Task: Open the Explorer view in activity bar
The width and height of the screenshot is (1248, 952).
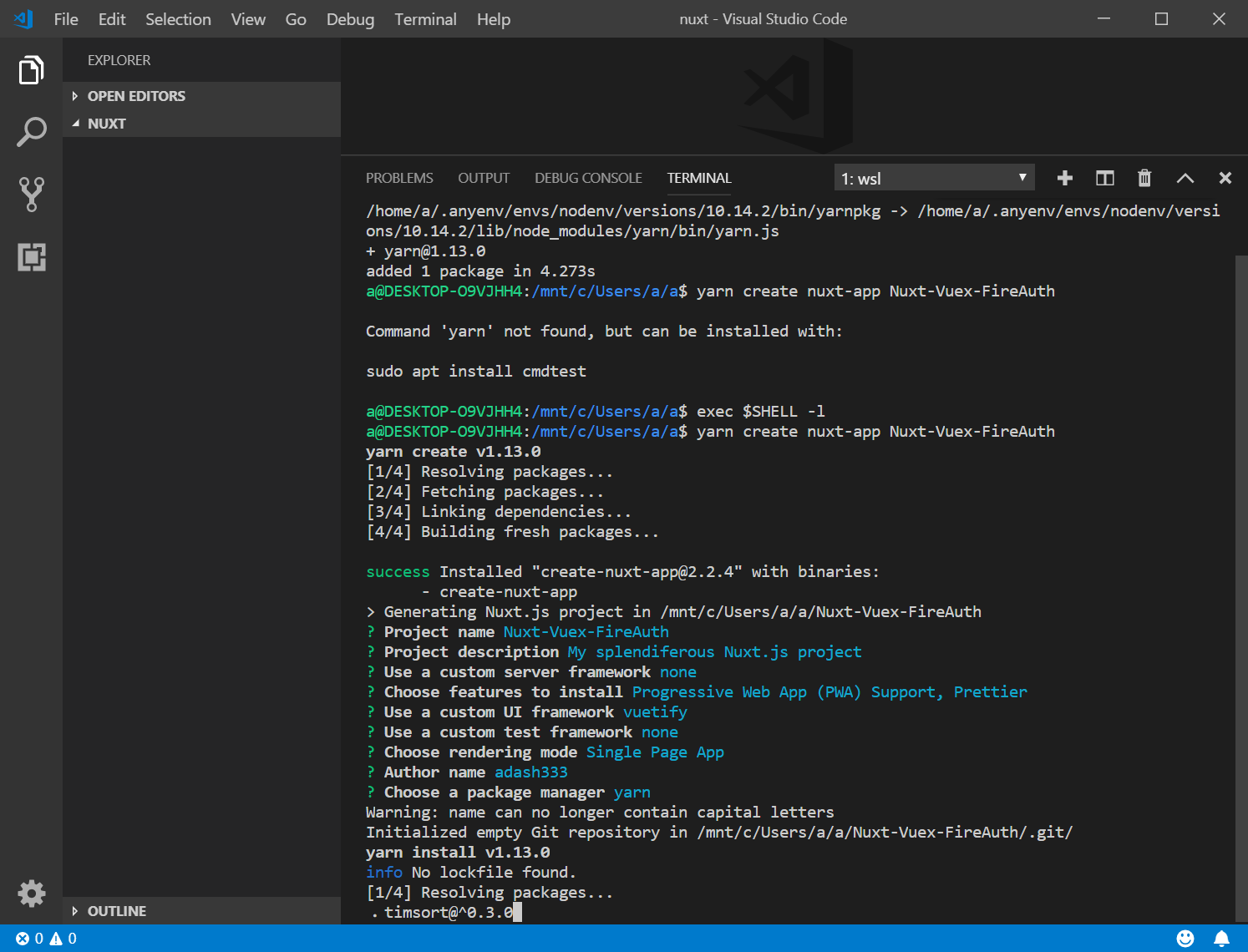Action: pyautogui.click(x=31, y=70)
